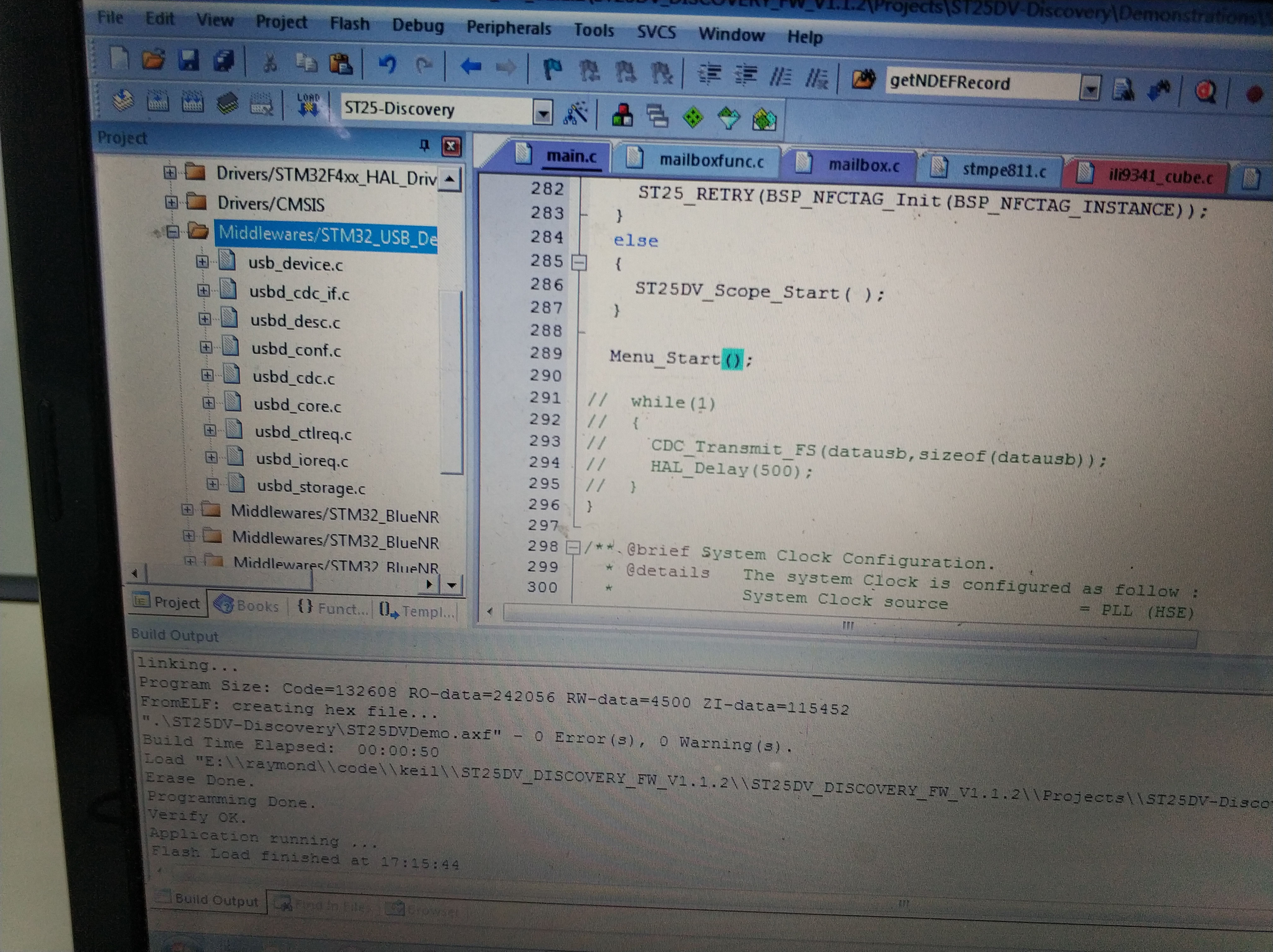1273x952 pixels.
Task: Toggle bookmark with the flag icon
Action: (552, 70)
